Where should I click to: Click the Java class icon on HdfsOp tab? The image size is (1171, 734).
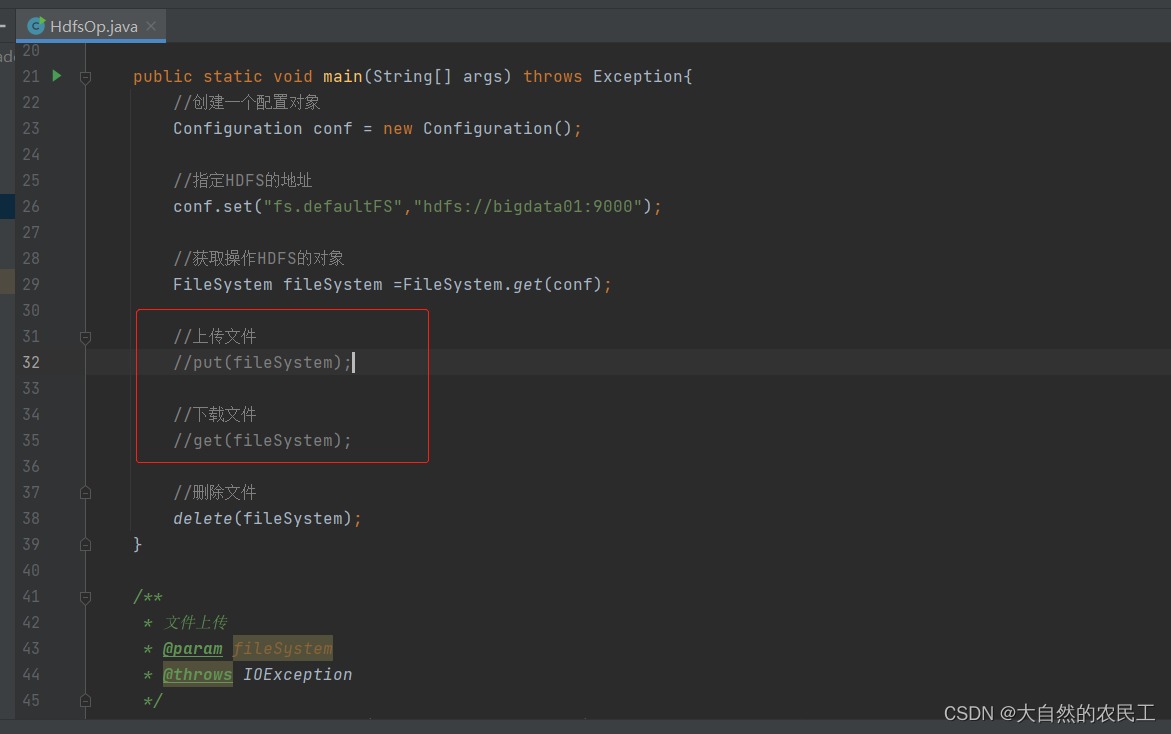pos(37,26)
